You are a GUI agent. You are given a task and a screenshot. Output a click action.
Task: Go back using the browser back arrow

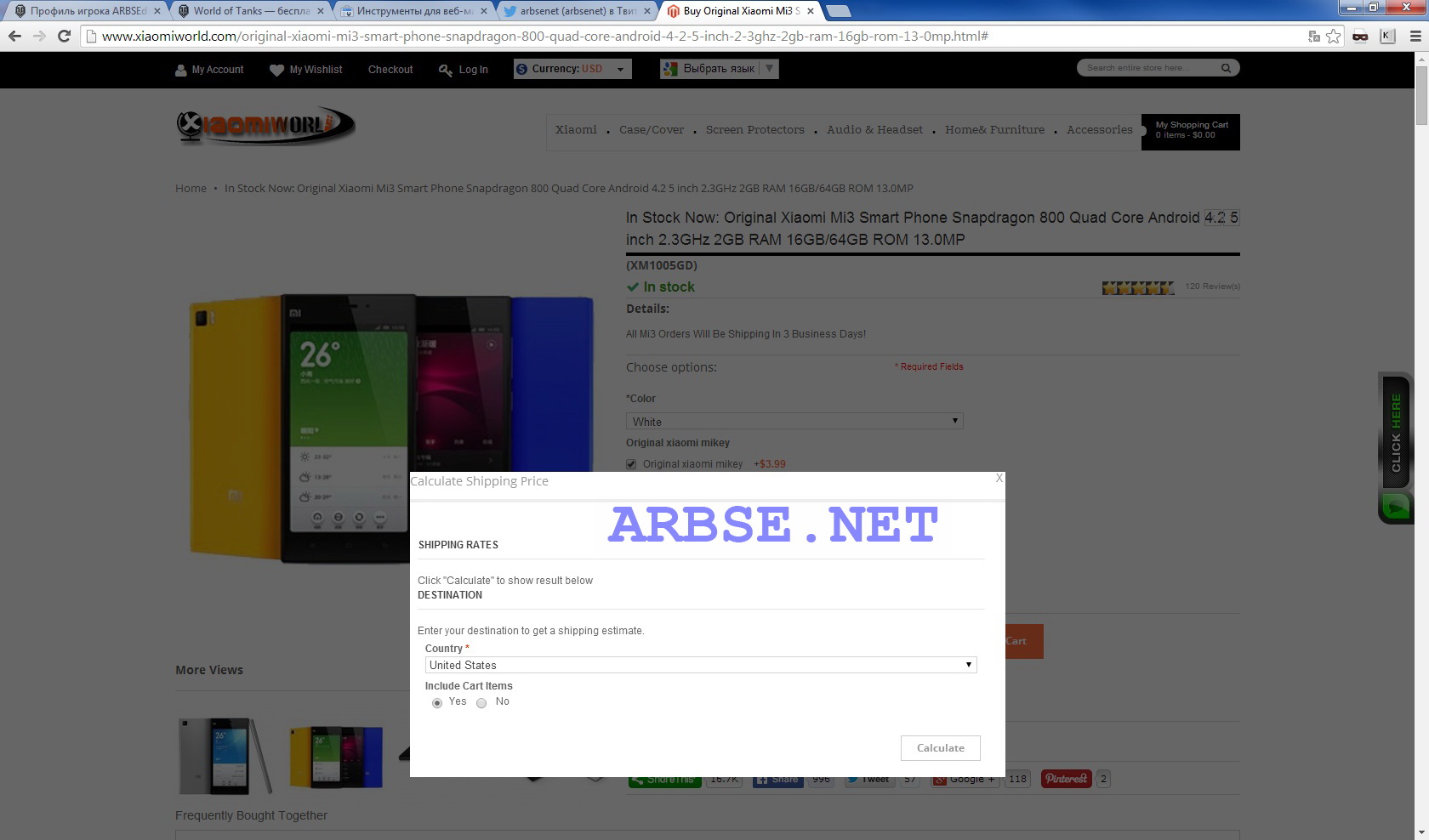tap(14, 36)
